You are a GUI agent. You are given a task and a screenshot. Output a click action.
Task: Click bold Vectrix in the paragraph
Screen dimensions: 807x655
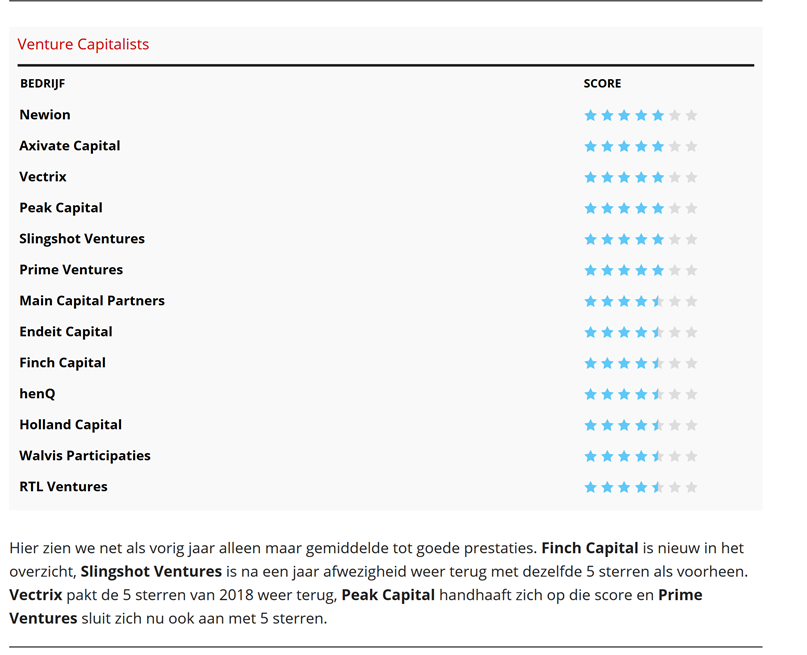point(36,595)
